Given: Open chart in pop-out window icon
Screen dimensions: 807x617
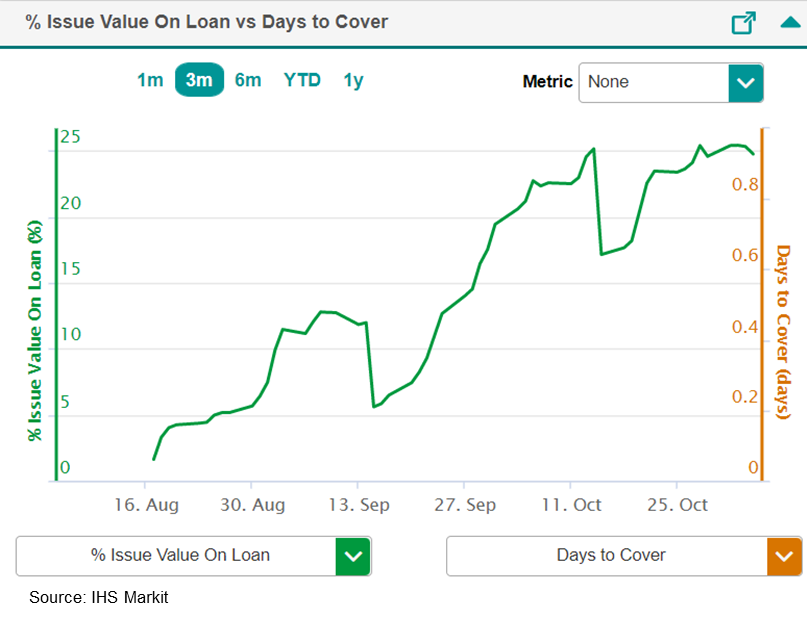Looking at the screenshot, I should pos(743,23).
